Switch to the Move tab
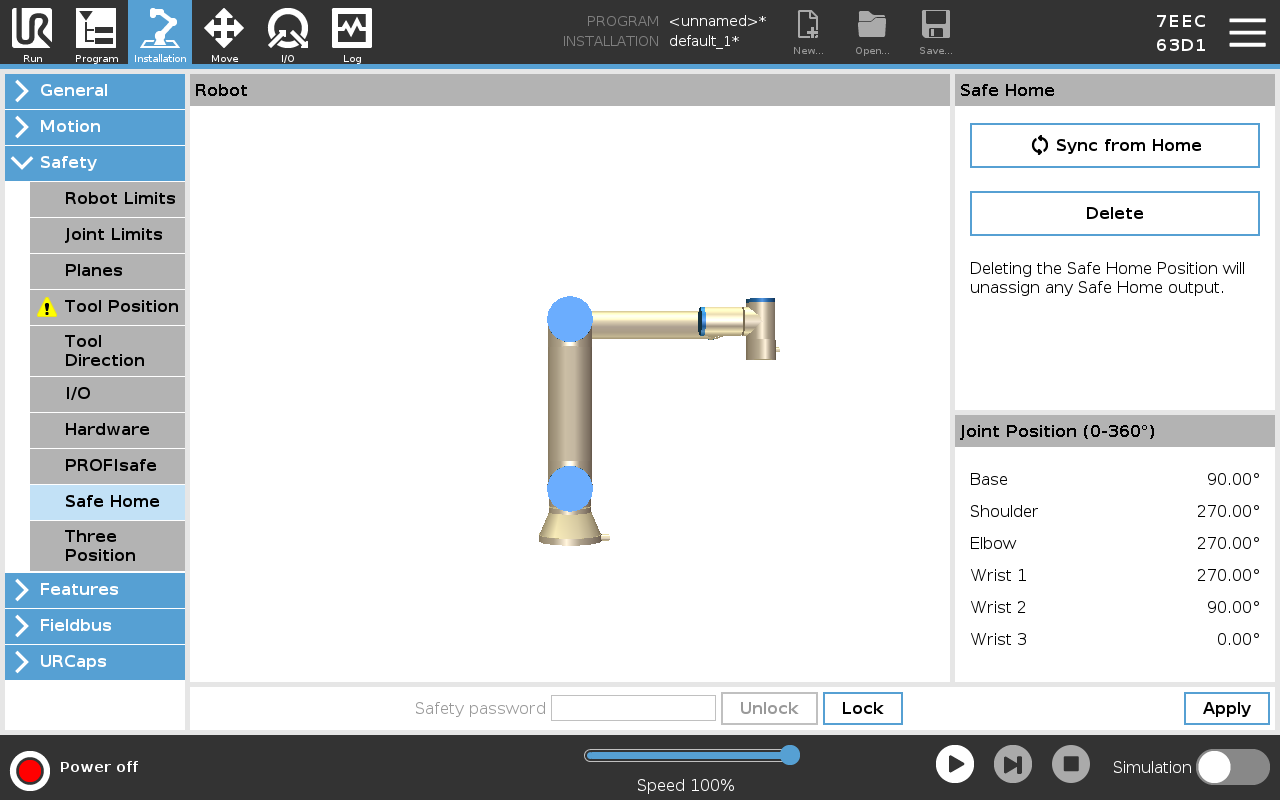Image resolution: width=1280 pixels, height=800 pixels. (x=224, y=31)
